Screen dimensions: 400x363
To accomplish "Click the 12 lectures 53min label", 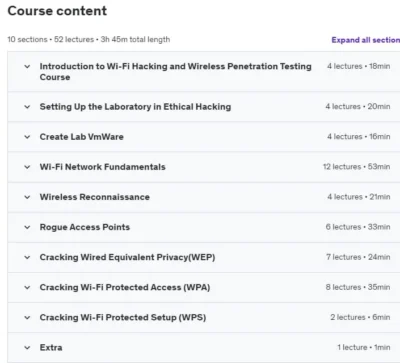I will tap(357, 167).
